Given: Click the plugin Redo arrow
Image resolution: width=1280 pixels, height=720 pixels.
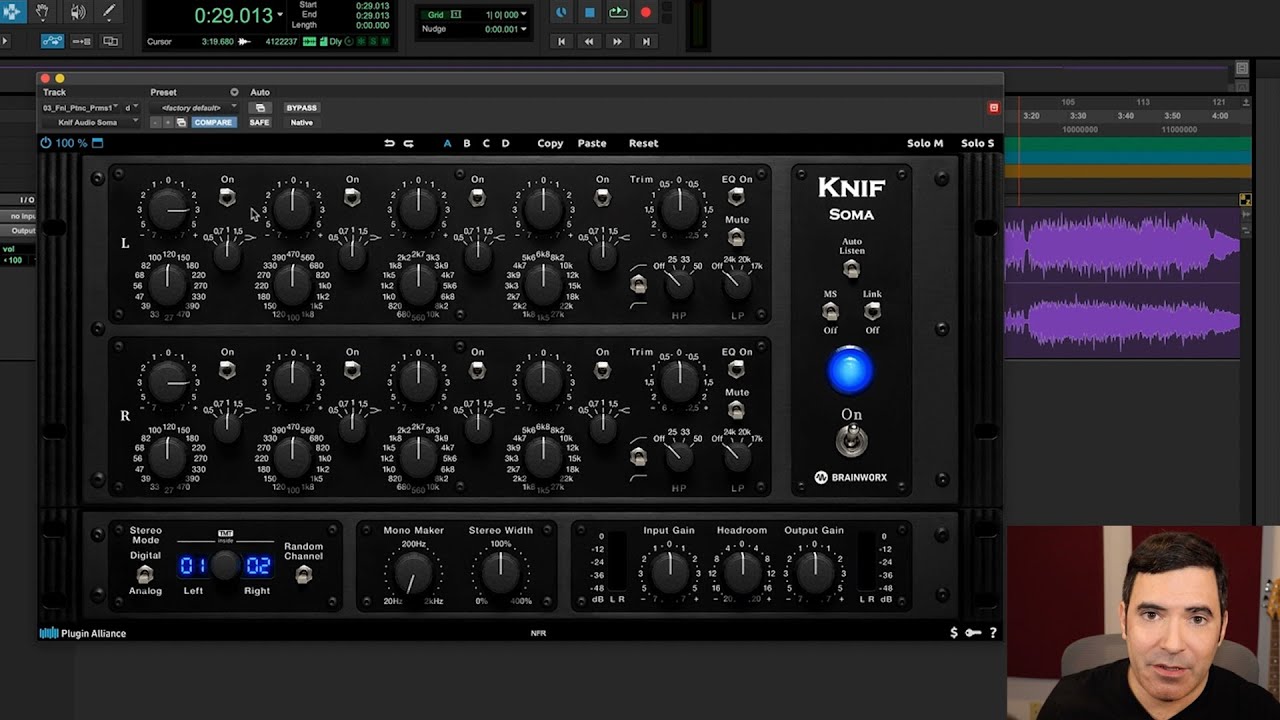Looking at the screenshot, I should tap(408, 143).
